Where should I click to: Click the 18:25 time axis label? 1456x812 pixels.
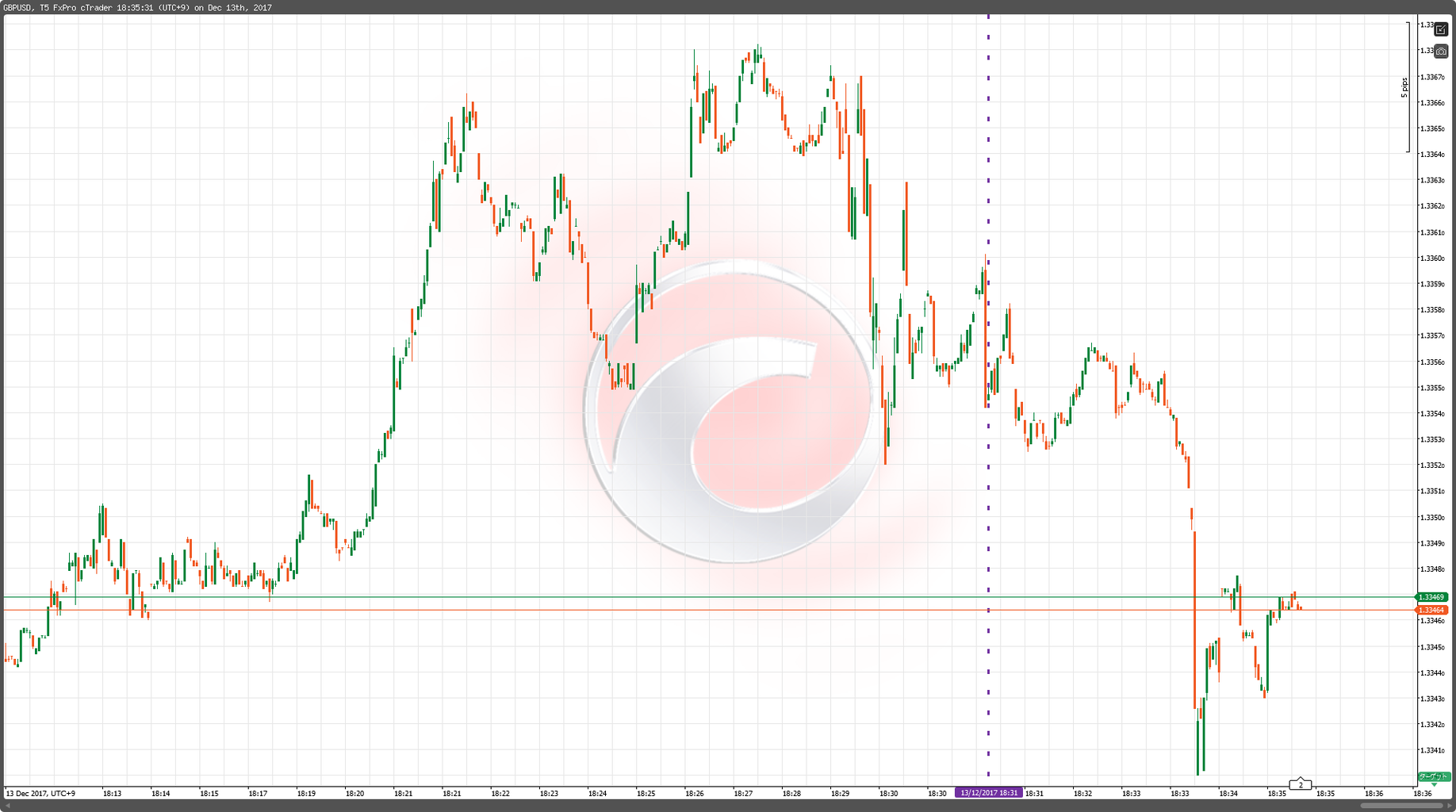click(x=646, y=793)
